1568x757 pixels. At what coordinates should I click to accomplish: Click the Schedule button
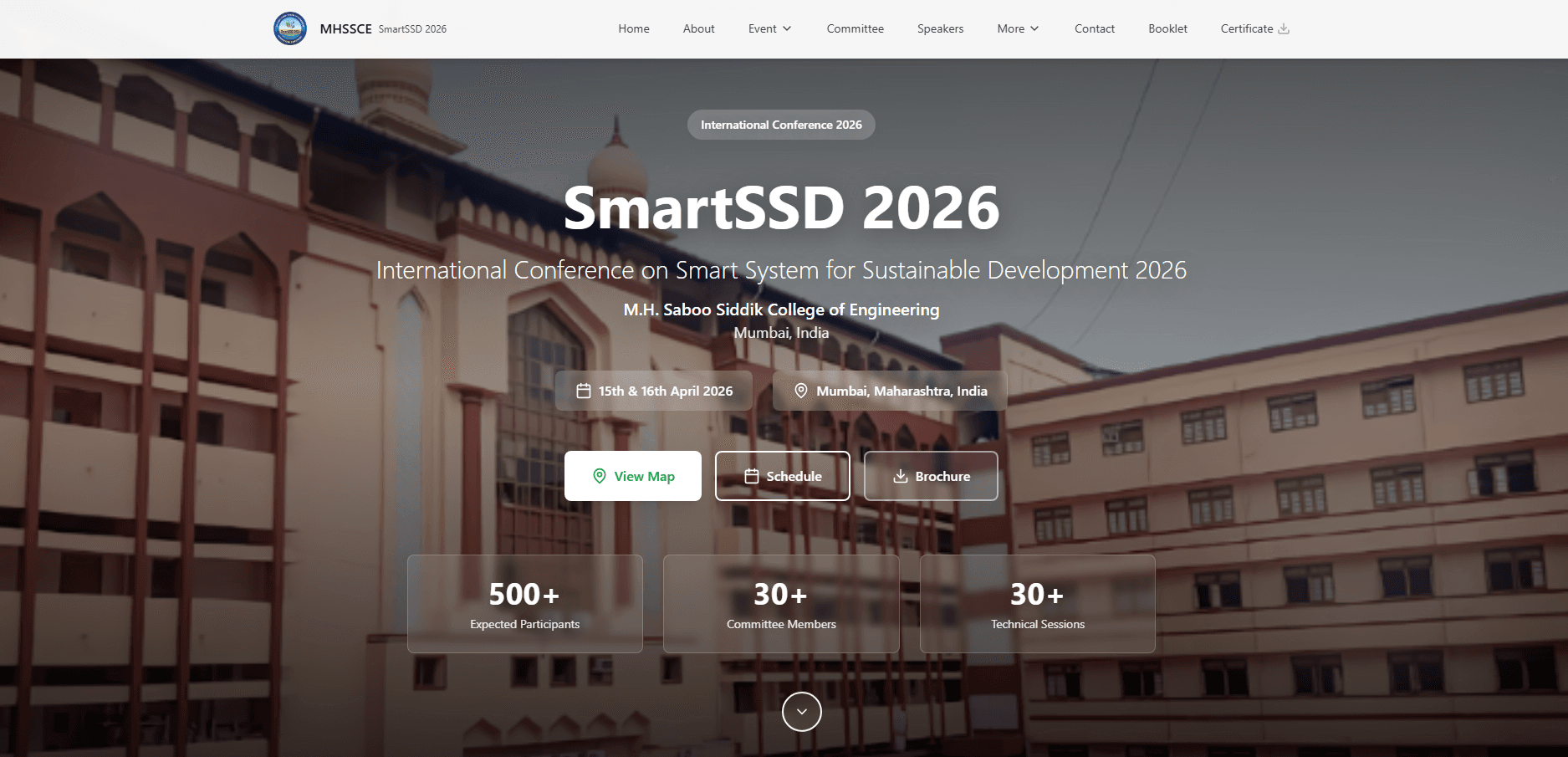(x=783, y=476)
